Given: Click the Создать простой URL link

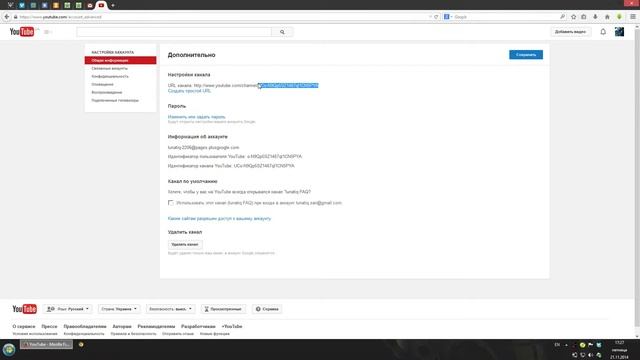Looking at the screenshot, I should point(189,91).
